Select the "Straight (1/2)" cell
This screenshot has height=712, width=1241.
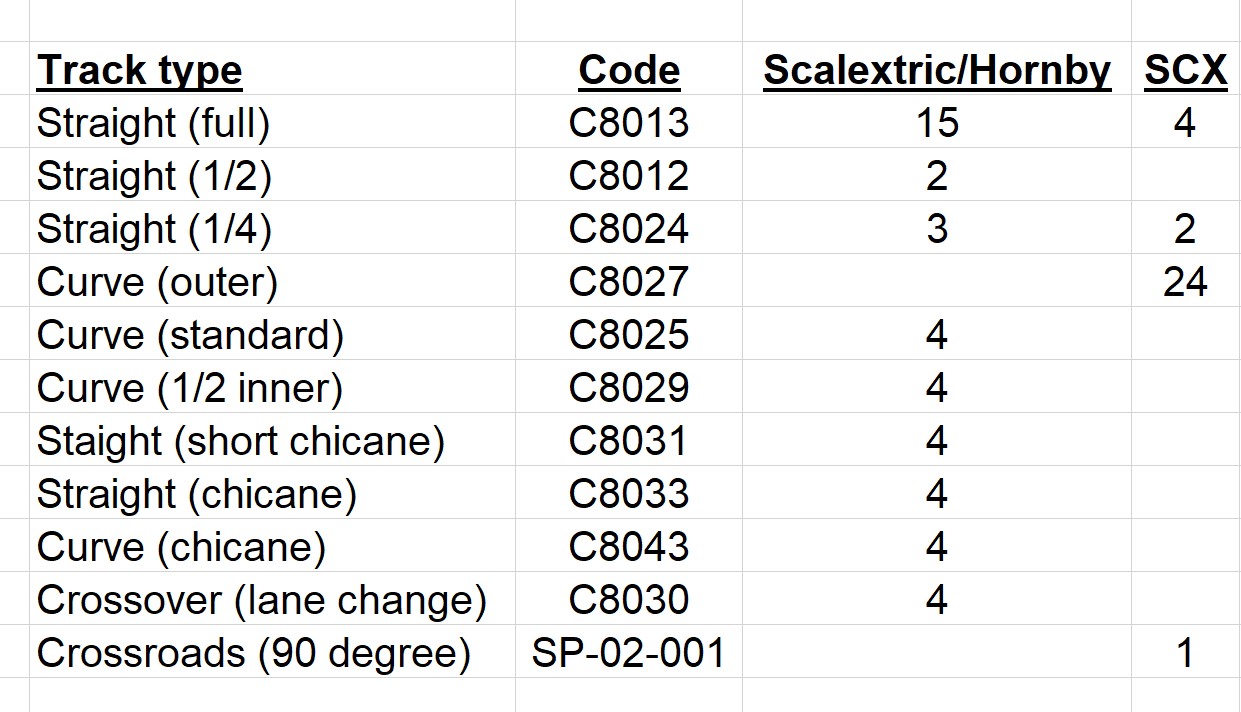(154, 176)
